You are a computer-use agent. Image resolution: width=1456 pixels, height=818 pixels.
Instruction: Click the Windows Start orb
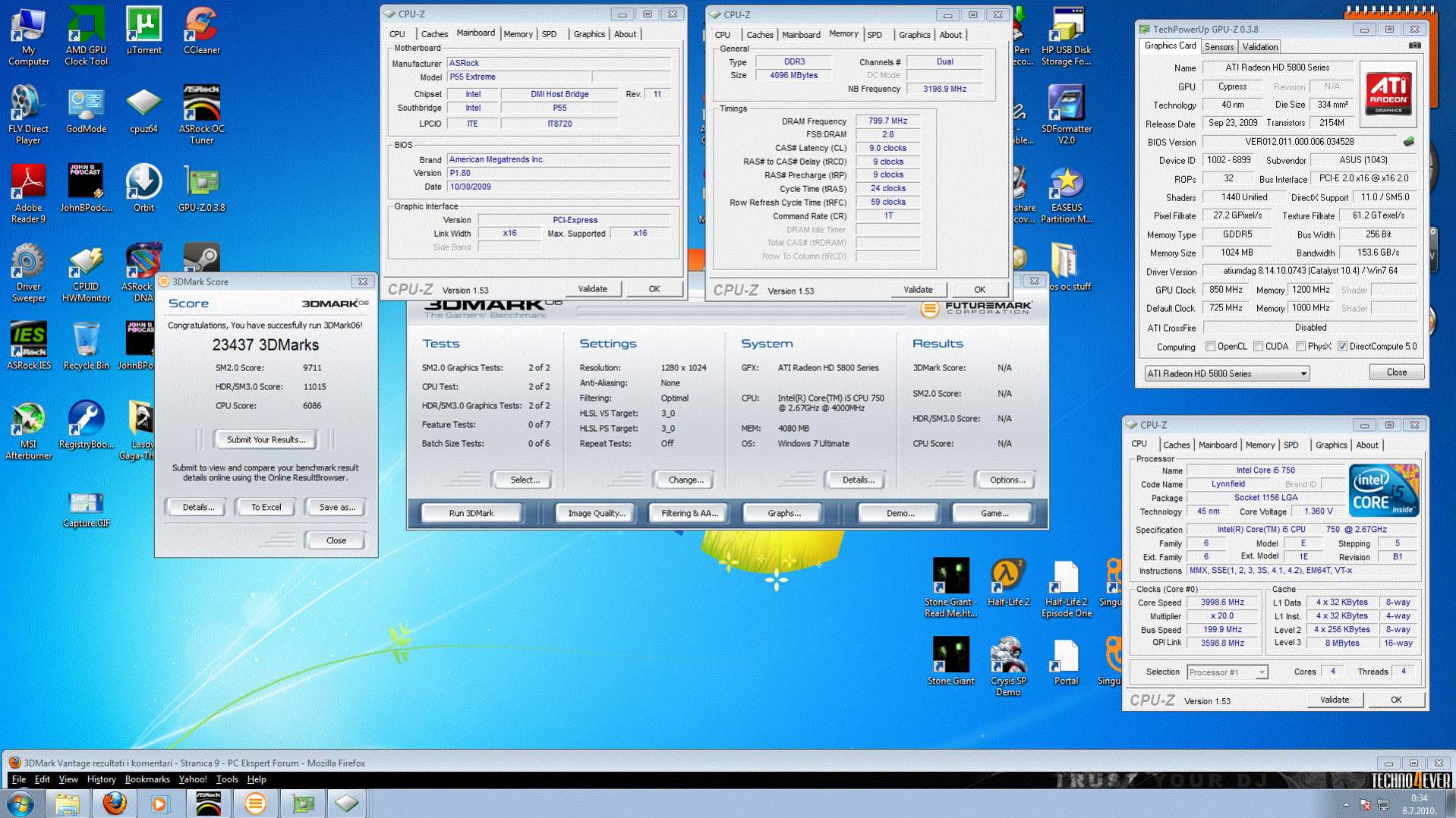pyautogui.click(x=20, y=803)
